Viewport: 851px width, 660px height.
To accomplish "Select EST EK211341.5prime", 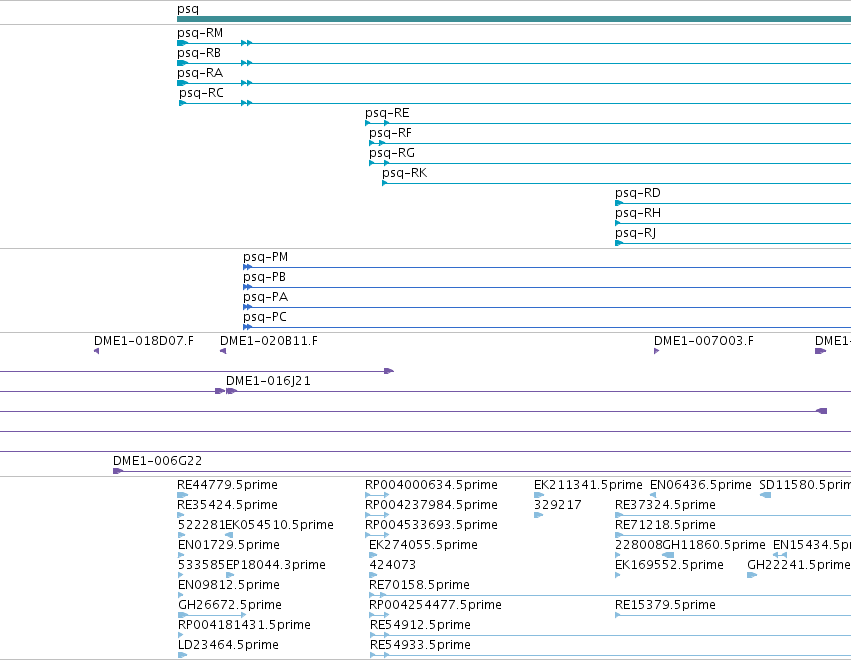I will pyautogui.click(x=588, y=485).
